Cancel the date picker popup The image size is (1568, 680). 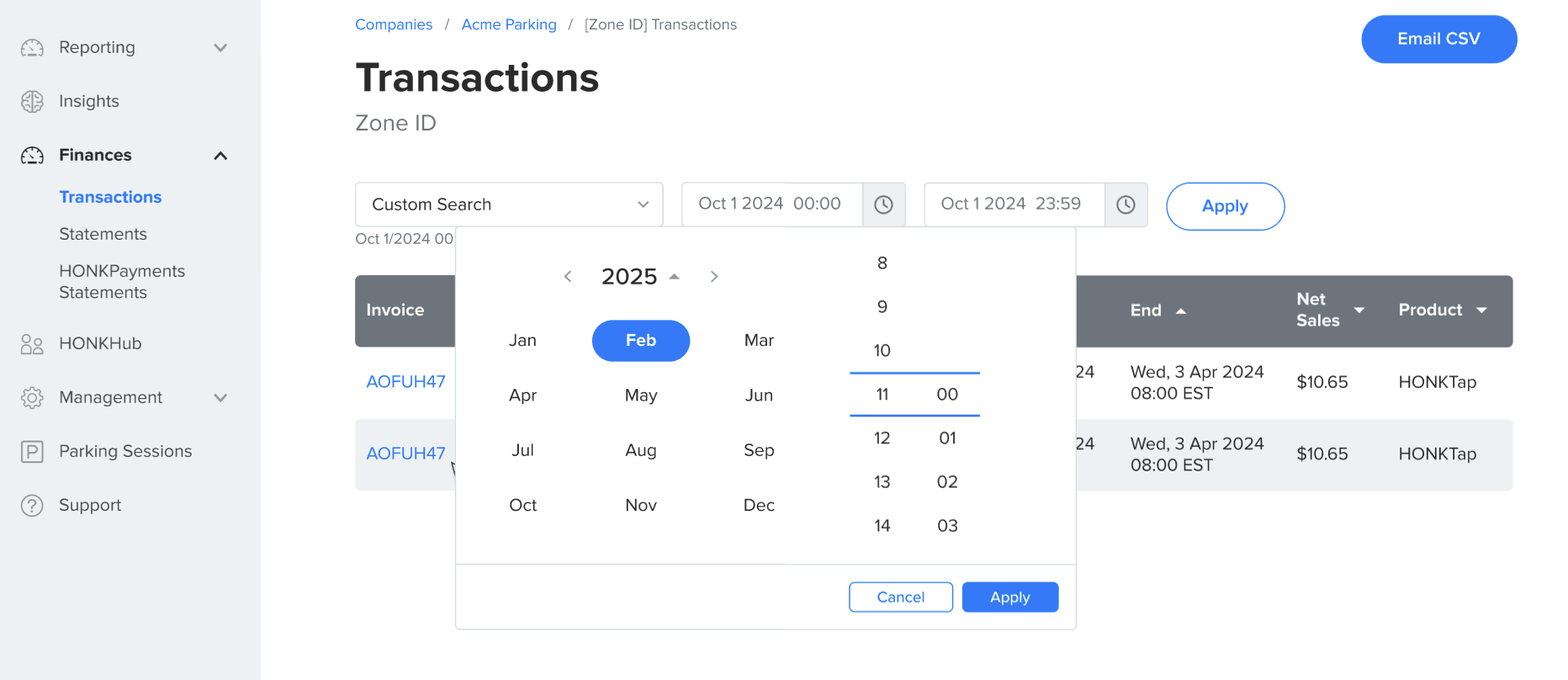[x=900, y=598]
